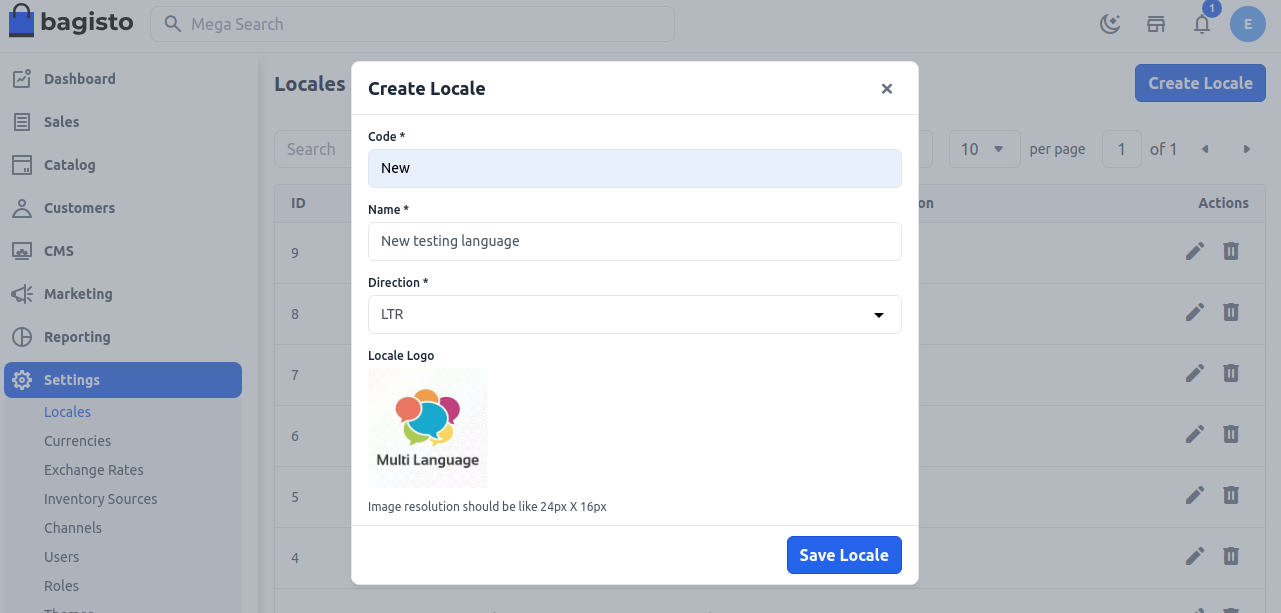This screenshot has width=1281, height=613.
Task: Focus the Mega Search box
Action: 412,24
